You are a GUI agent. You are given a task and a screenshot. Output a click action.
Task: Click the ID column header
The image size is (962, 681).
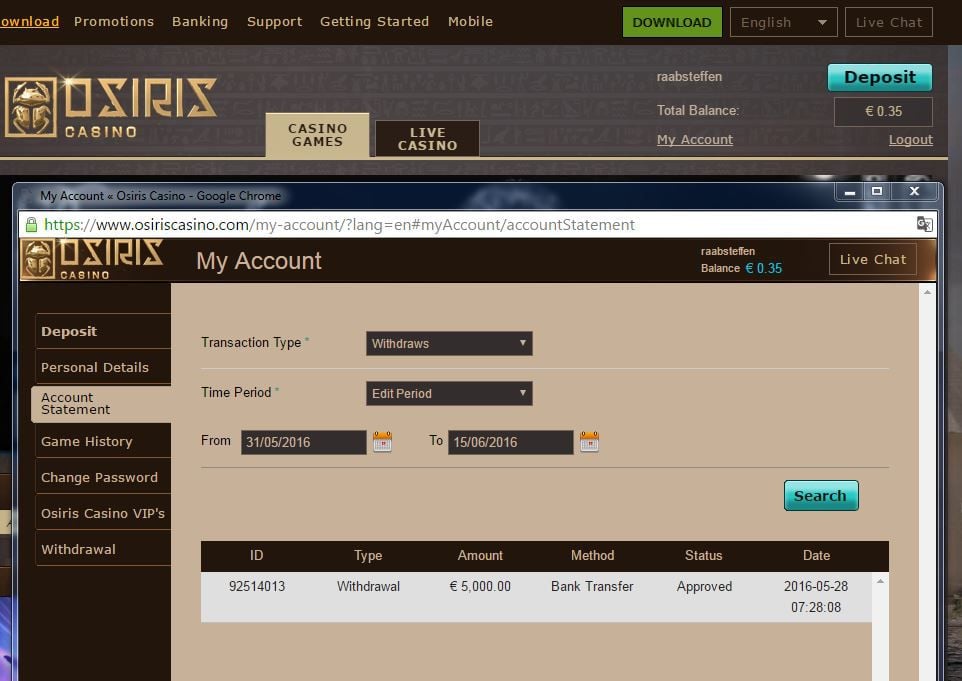pos(256,555)
